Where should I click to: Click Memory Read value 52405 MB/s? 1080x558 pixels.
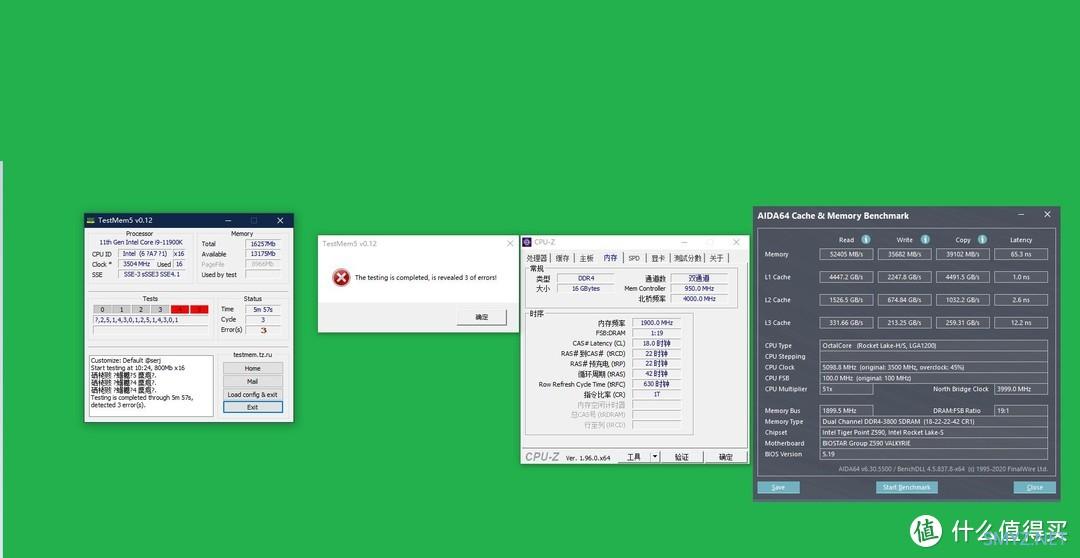click(847, 254)
